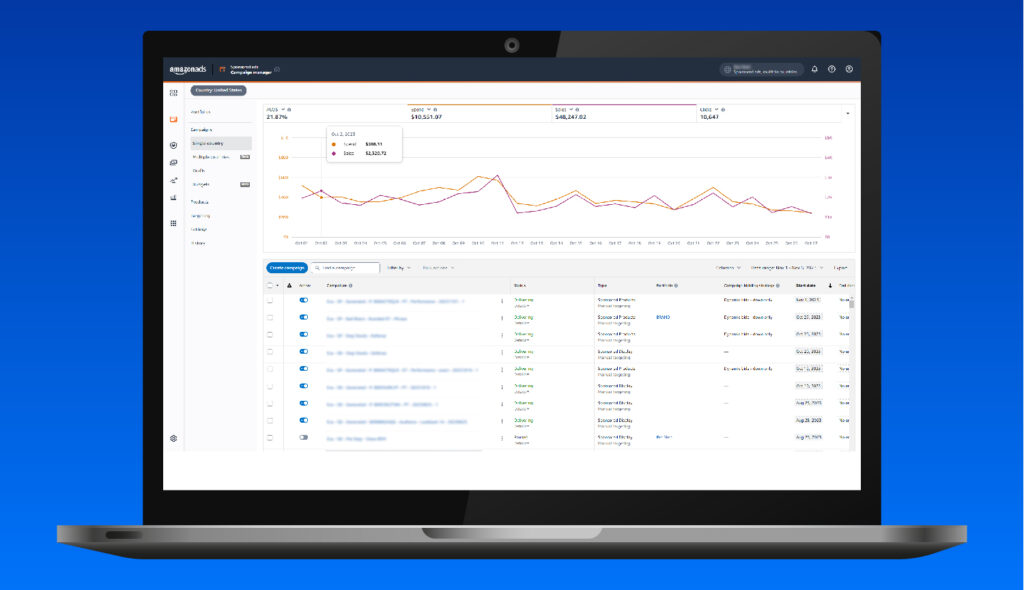Screen dimensions: 1024x590
Task: Click the orange campaigns icon in sidebar
Action: pos(174,119)
